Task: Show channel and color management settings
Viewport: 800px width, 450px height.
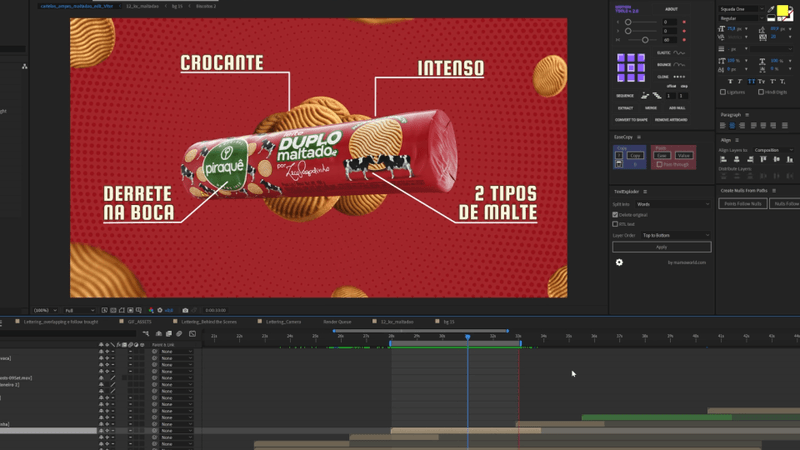Action: [151, 310]
